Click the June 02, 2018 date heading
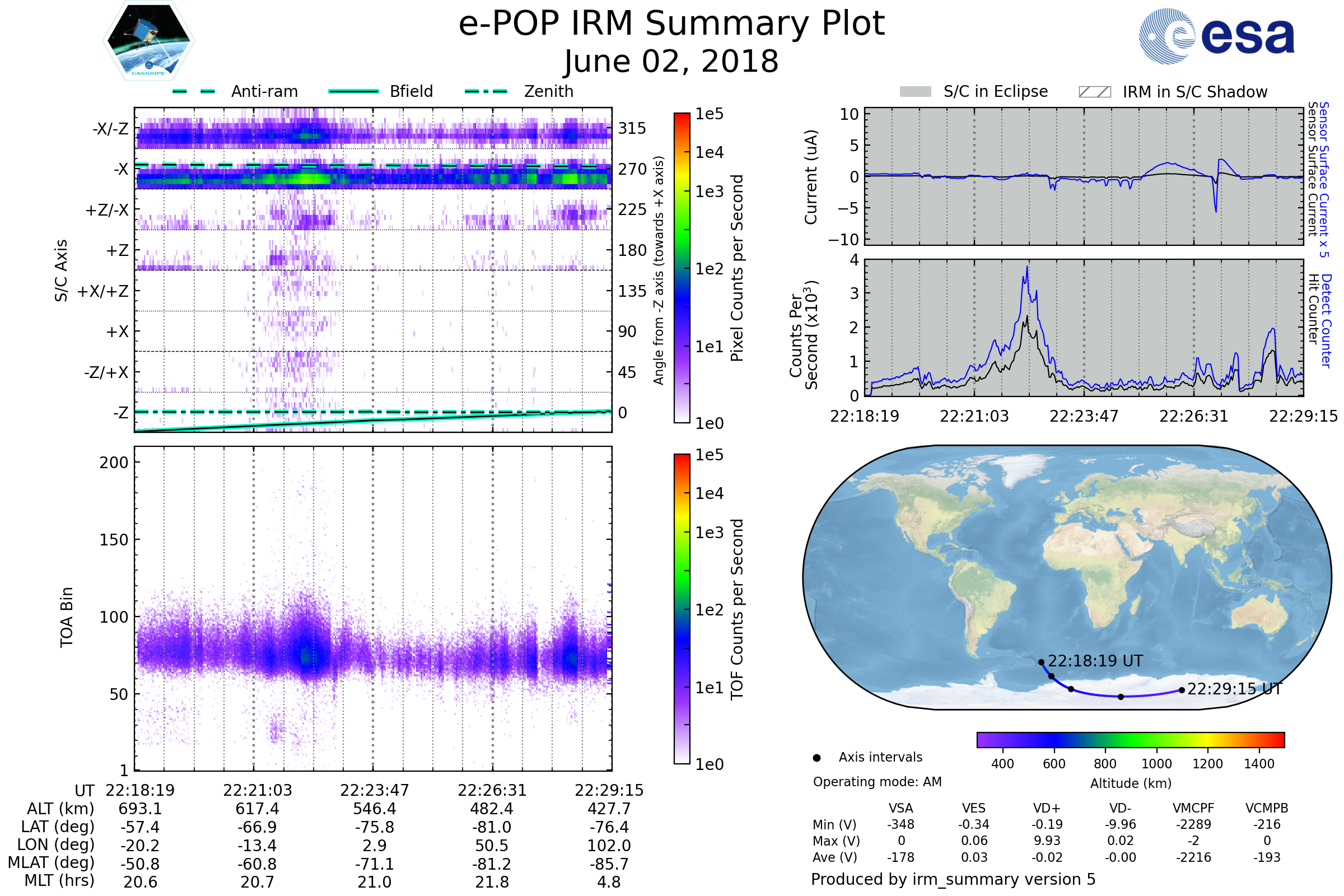The width and height of the screenshot is (1344, 896). tap(671, 61)
